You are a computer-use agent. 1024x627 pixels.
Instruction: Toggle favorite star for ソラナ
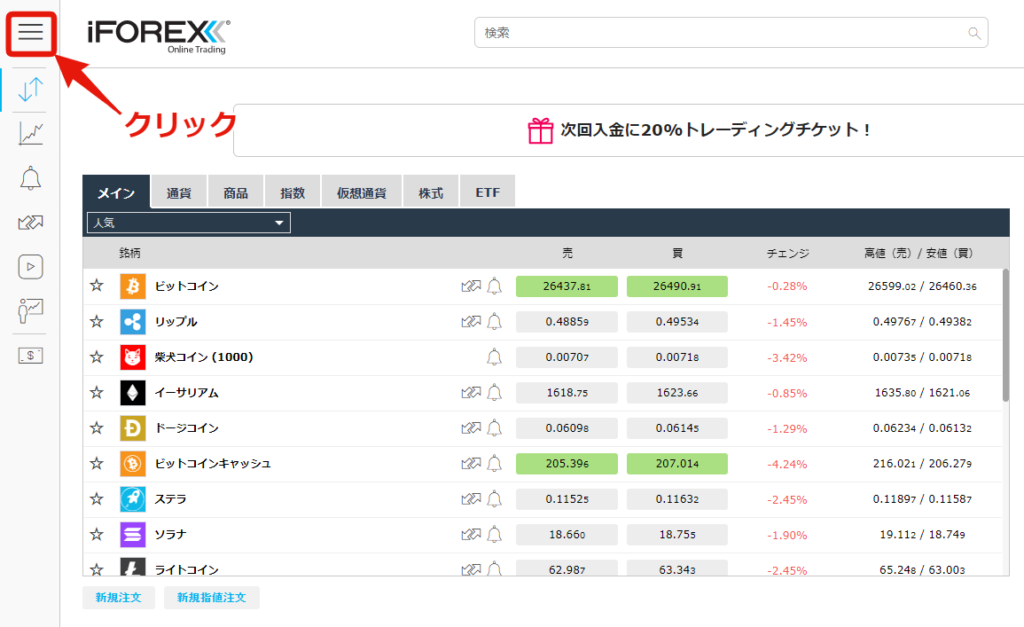(x=97, y=534)
